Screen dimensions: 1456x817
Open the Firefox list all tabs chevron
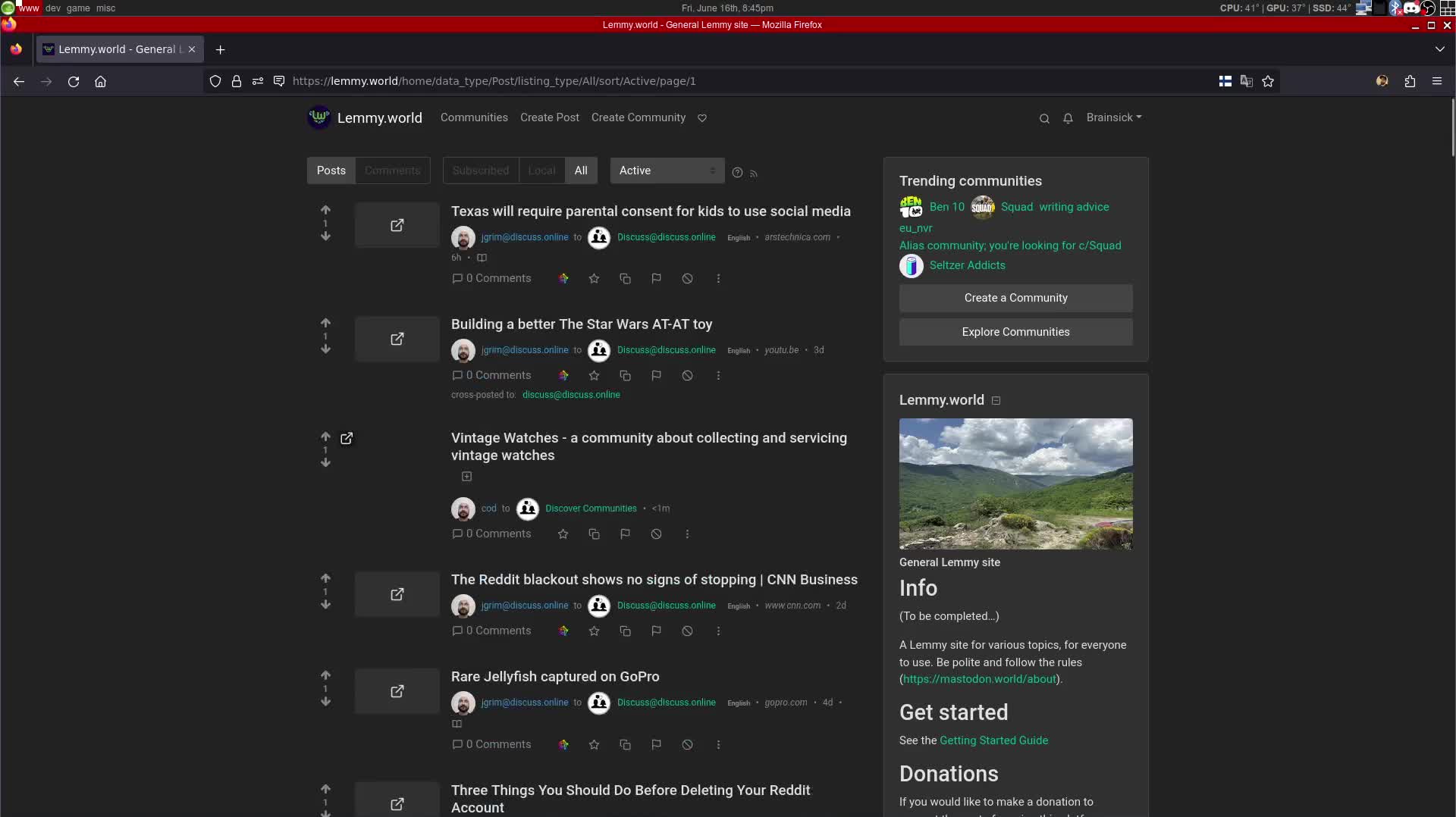(1440, 49)
